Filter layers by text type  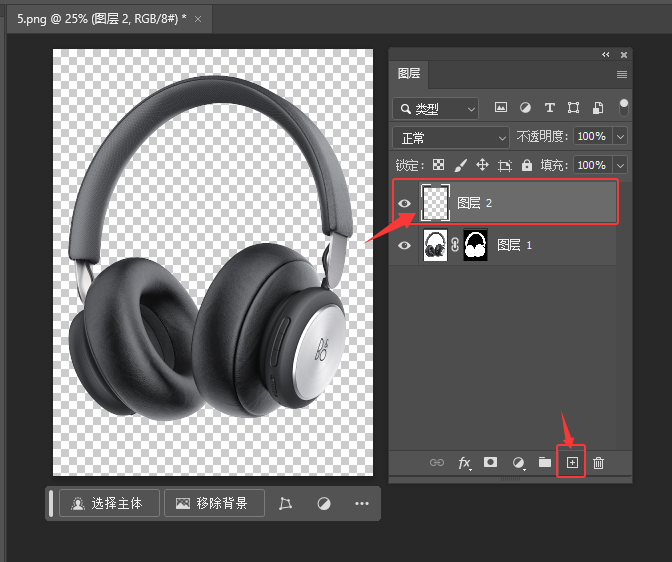click(549, 107)
